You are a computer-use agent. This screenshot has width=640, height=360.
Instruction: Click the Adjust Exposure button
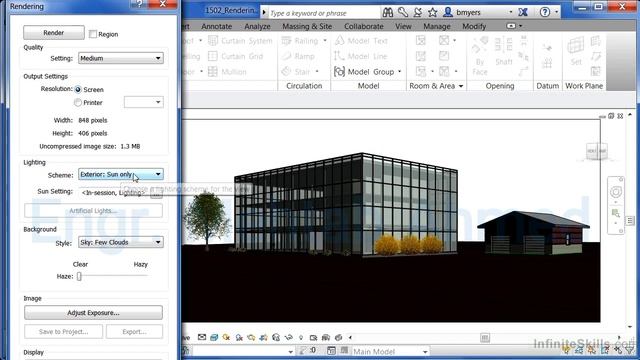(93, 313)
